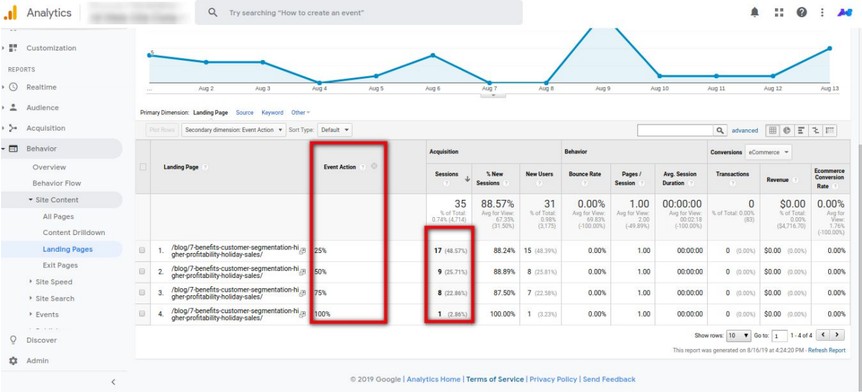Click the Customization icon in sidebar
This screenshot has height=392, width=862.
click(14, 48)
